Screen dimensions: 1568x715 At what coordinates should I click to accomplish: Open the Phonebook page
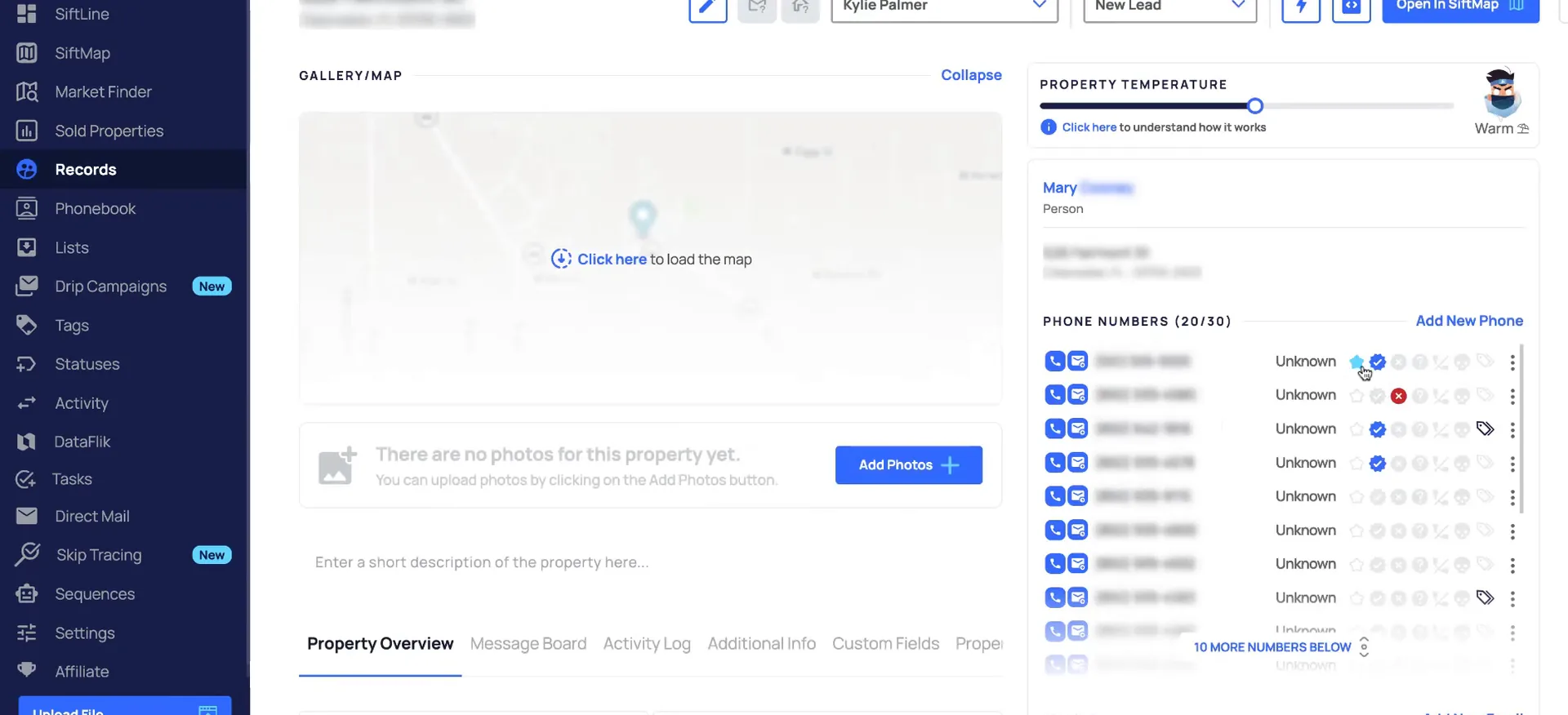[x=95, y=208]
